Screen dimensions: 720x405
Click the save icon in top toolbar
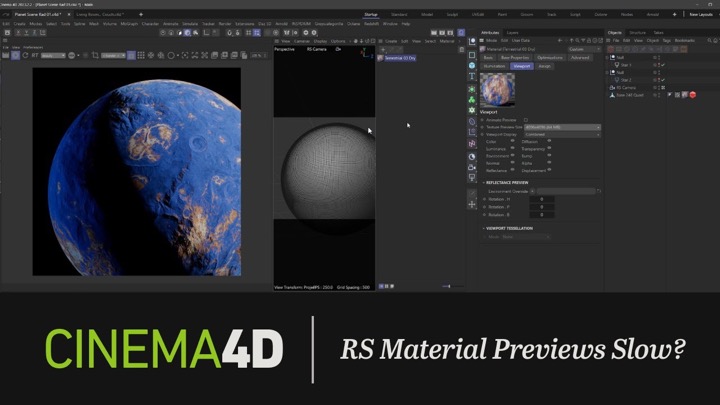(7, 33)
